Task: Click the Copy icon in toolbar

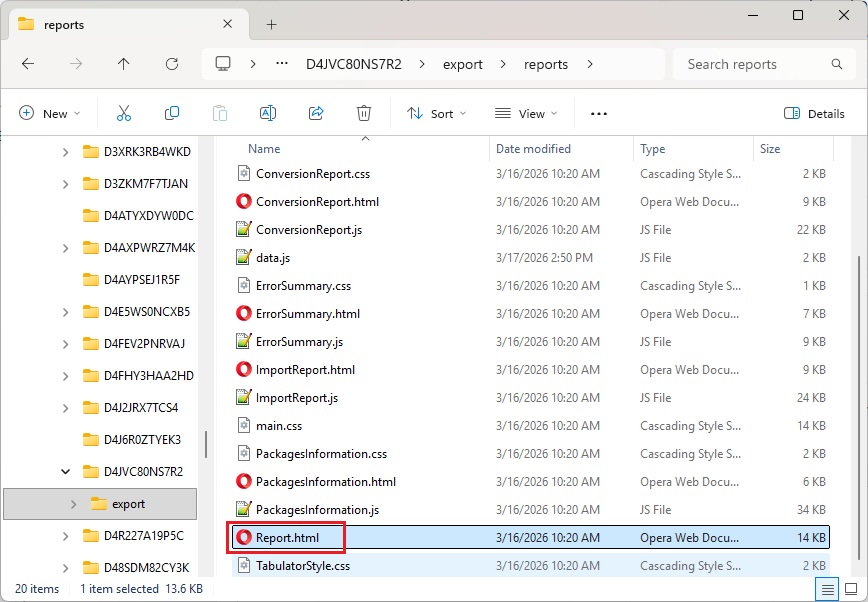Action: tap(172, 114)
